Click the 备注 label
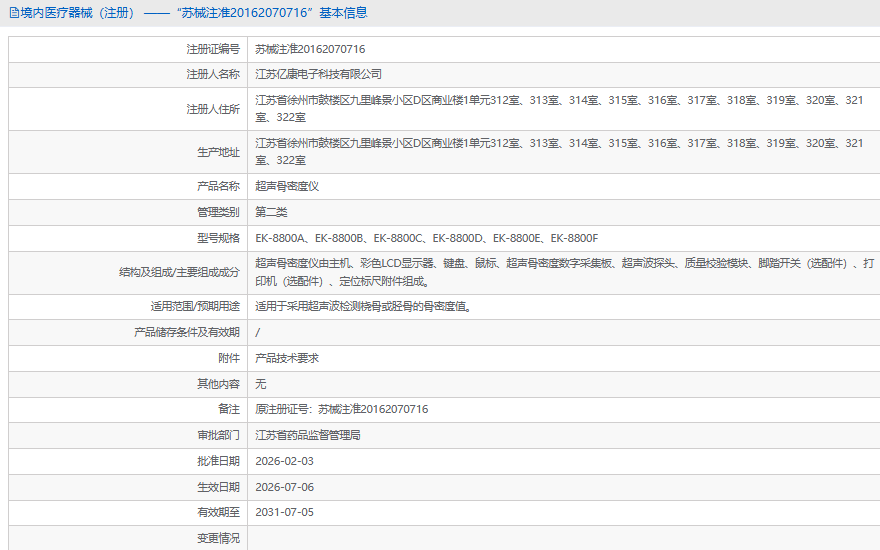 [229, 409]
